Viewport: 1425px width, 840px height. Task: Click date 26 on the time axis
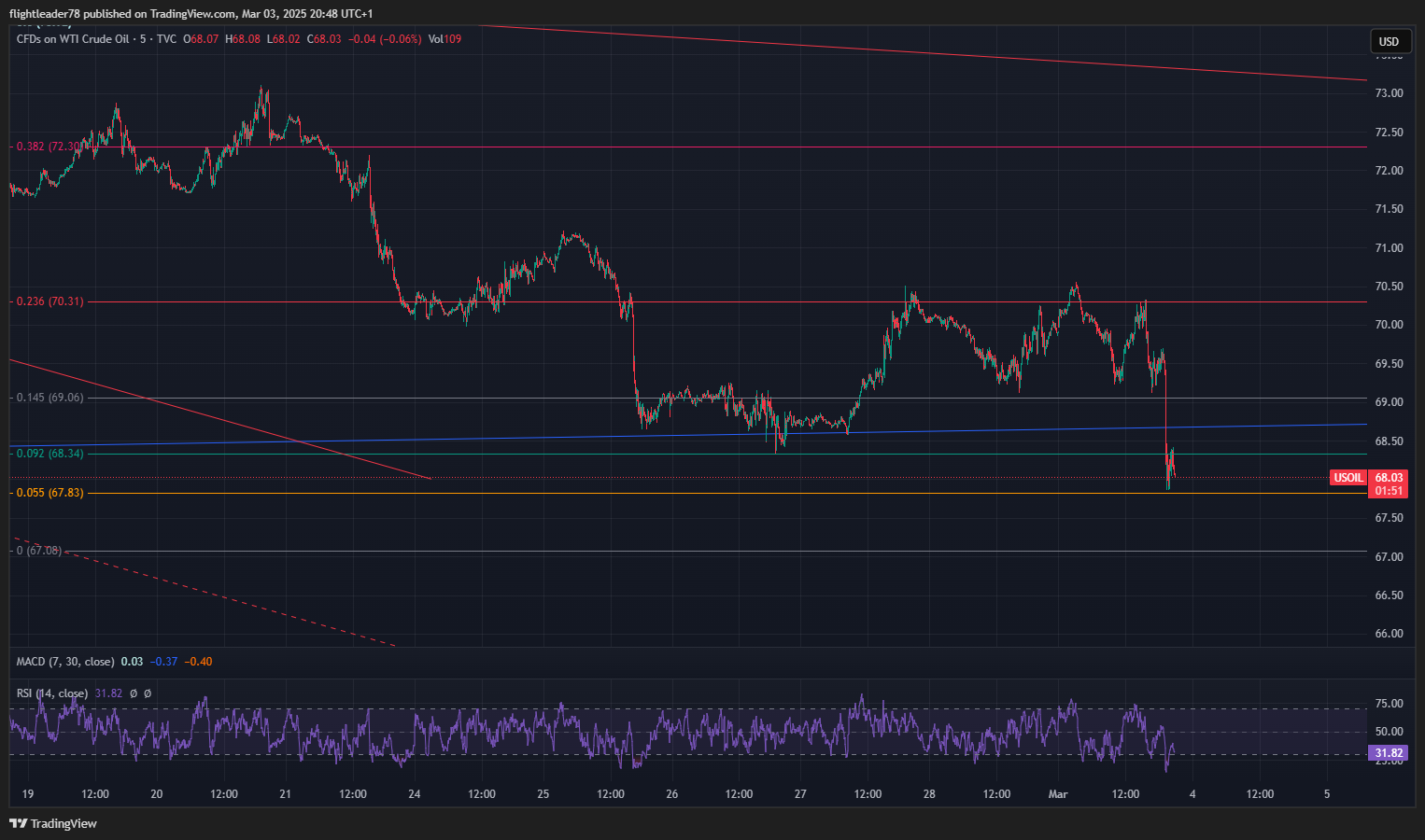[672, 794]
